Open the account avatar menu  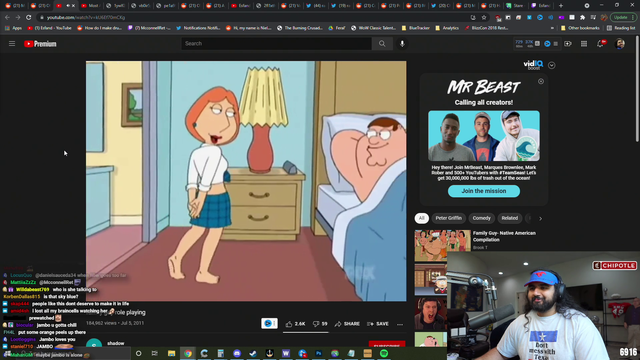tap(620, 44)
